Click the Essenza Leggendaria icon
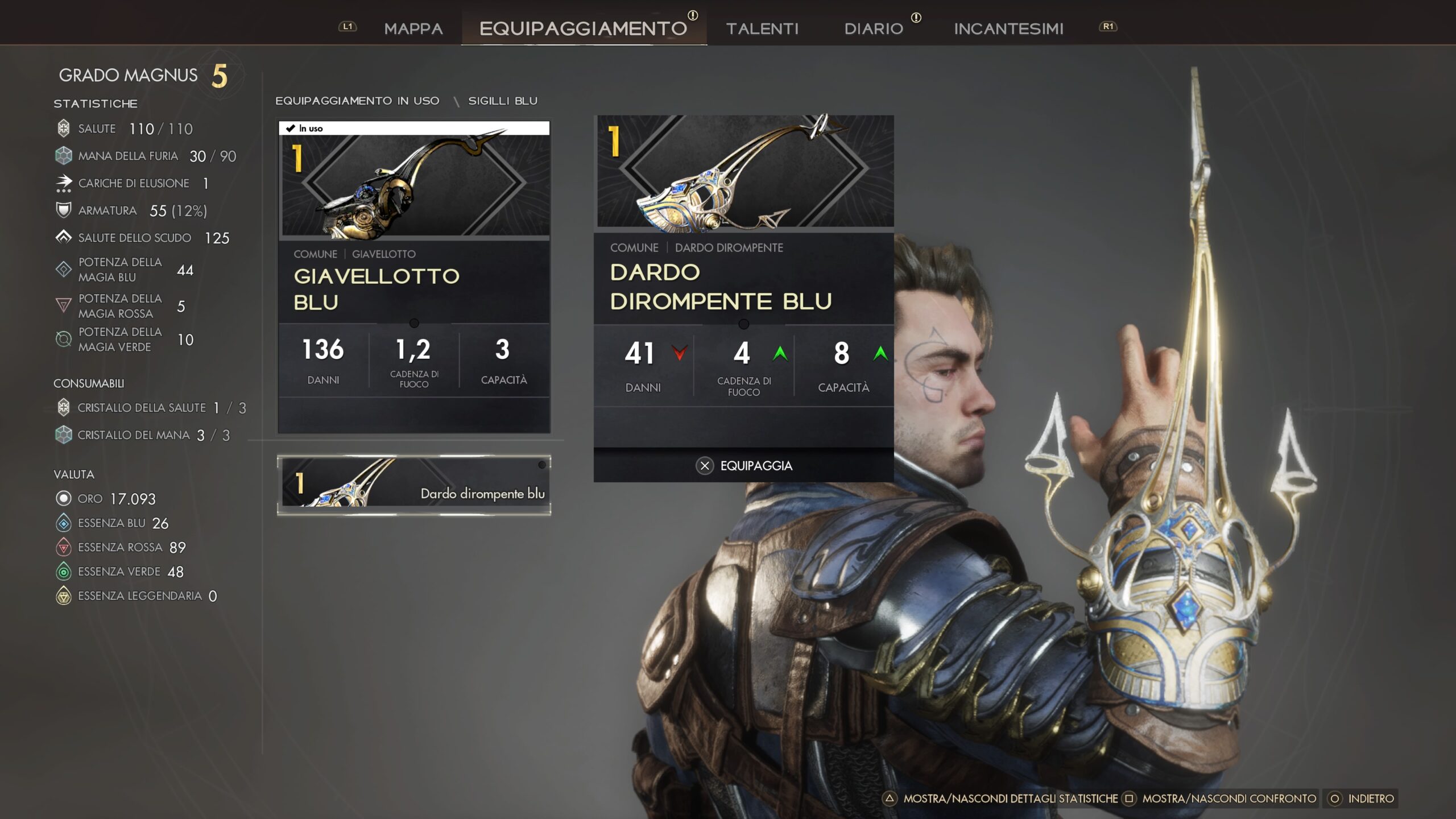This screenshot has height=819, width=1456. point(64,596)
